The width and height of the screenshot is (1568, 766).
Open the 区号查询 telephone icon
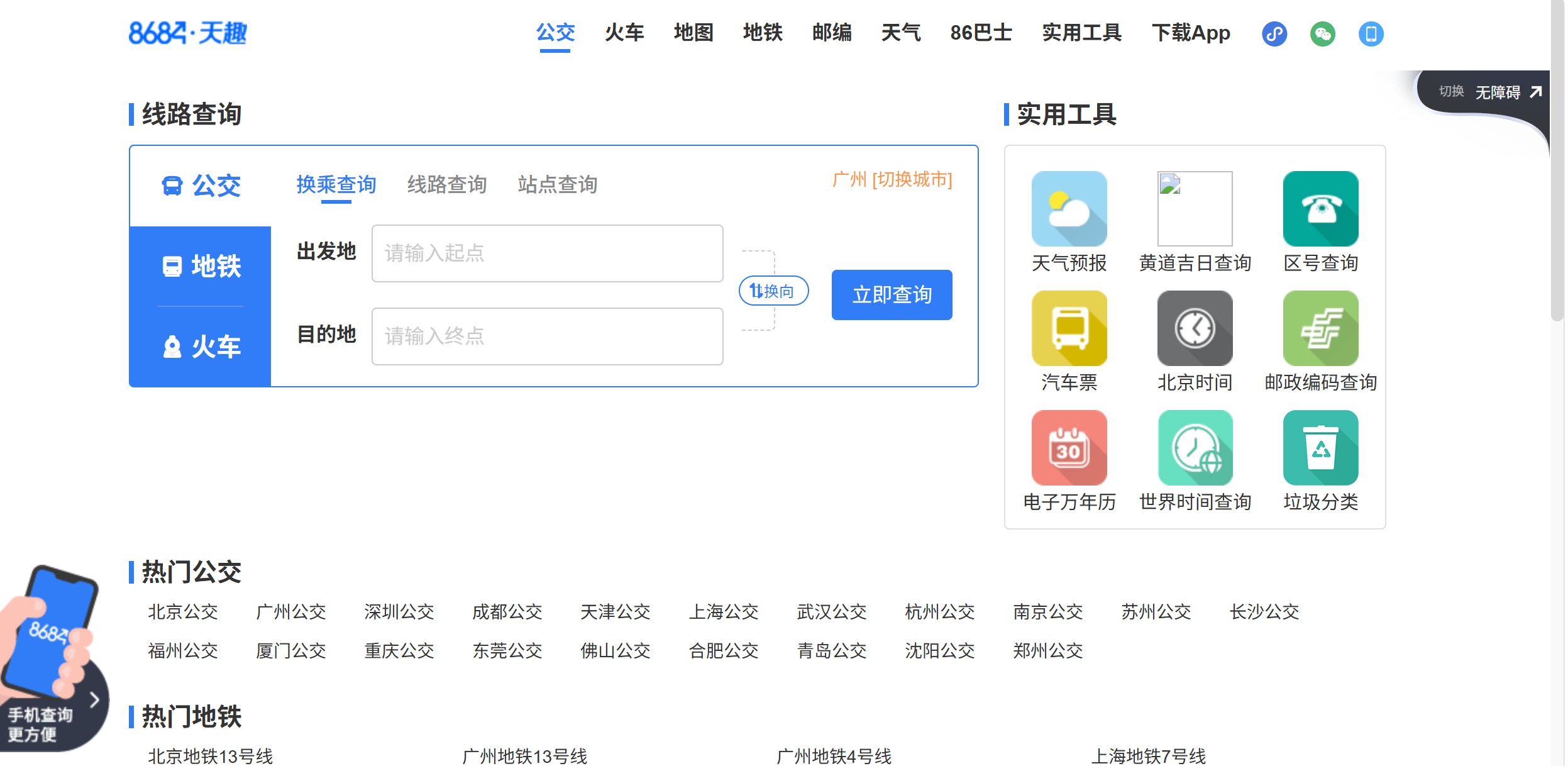[1320, 208]
